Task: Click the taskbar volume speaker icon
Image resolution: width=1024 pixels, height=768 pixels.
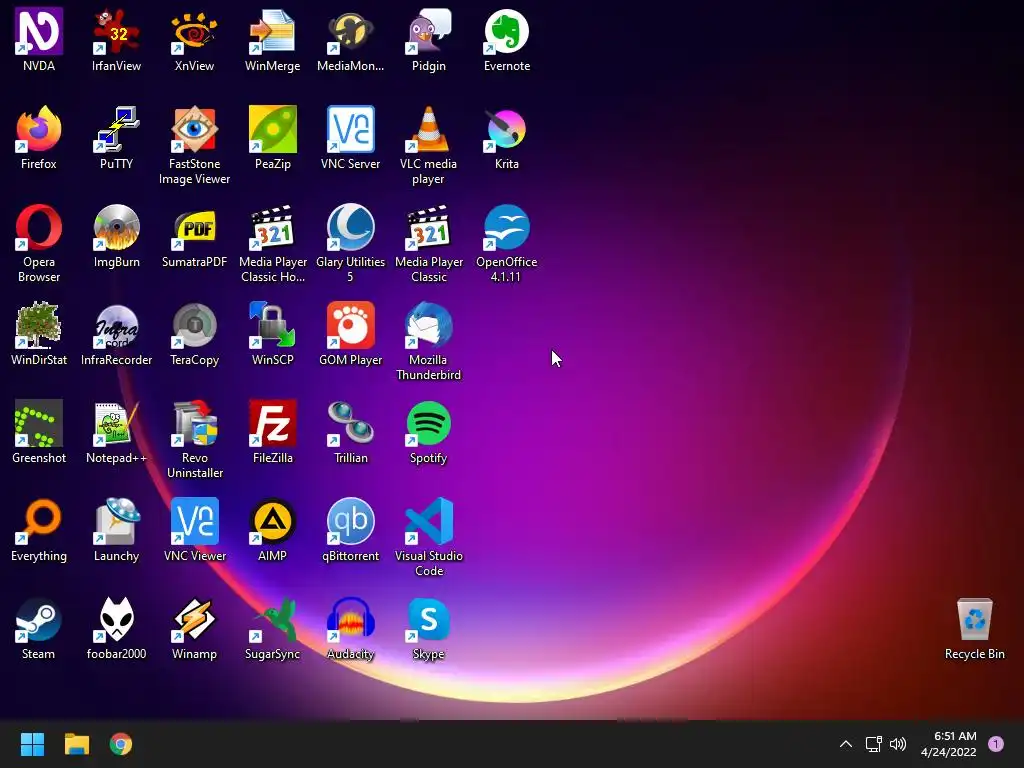Action: coord(899,744)
